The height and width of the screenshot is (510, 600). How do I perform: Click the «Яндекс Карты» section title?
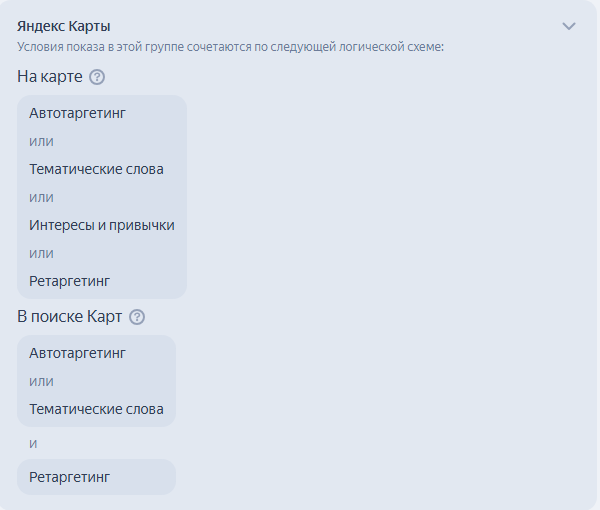64,26
